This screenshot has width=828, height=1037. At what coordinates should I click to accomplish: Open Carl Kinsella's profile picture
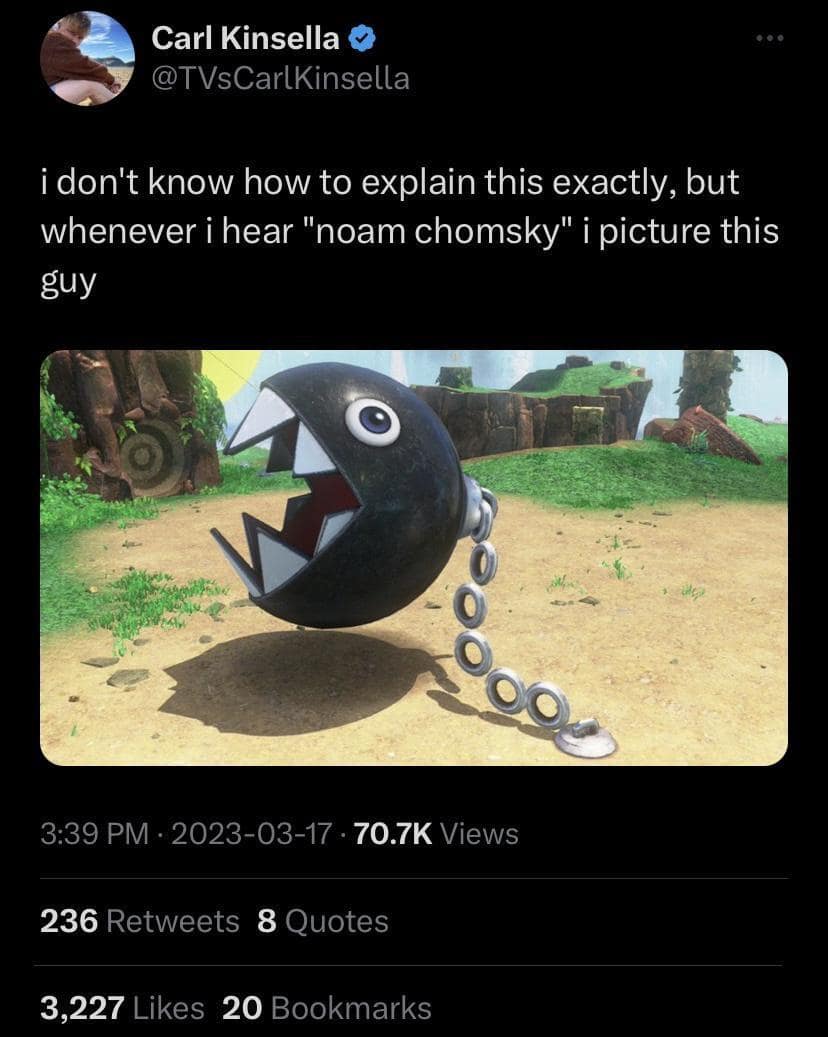(x=87, y=58)
